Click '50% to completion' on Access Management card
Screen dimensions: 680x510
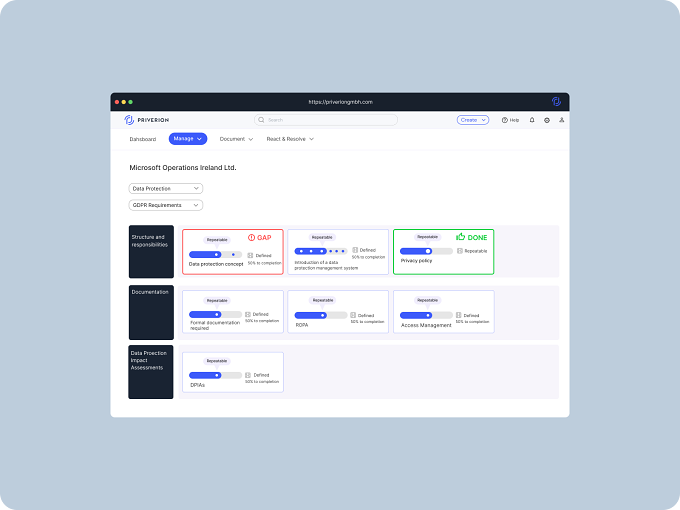472,322
